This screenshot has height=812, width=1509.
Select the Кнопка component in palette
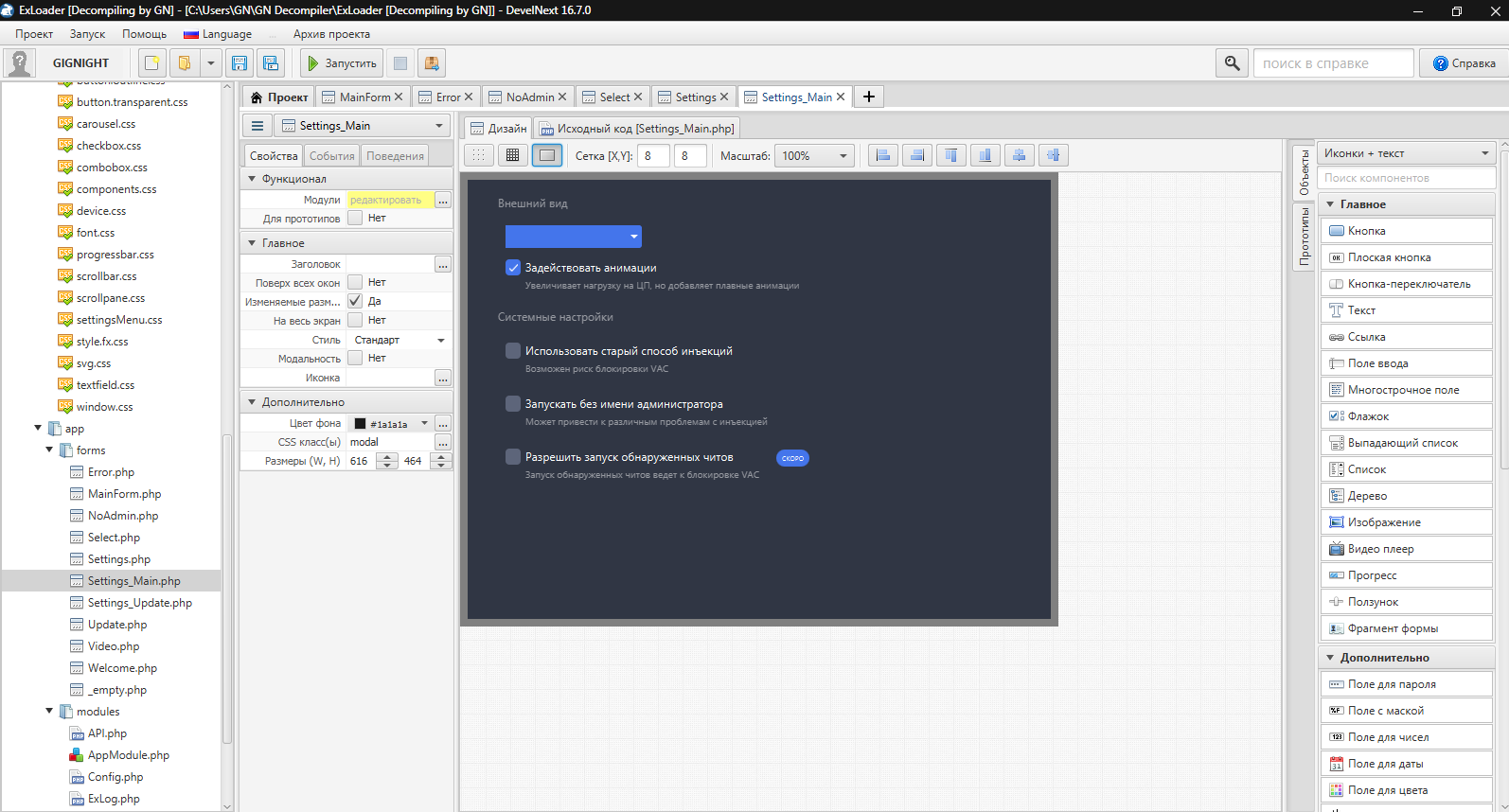(1407, 231)
